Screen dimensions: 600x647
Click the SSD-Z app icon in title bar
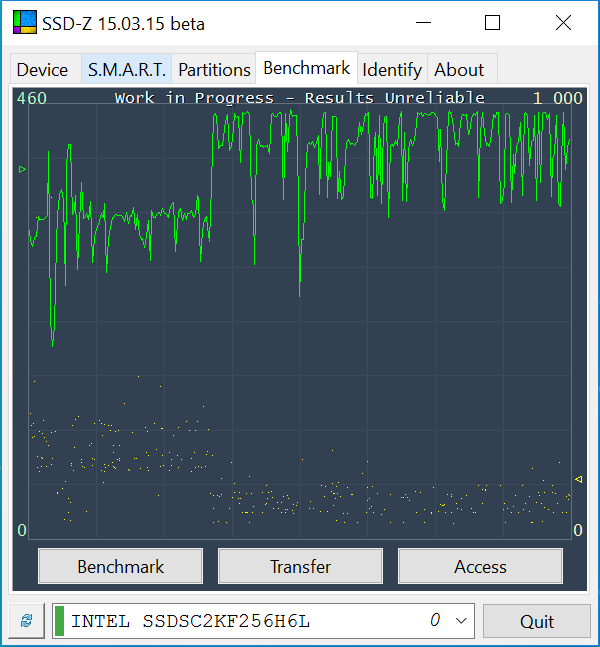coord(24,23)
